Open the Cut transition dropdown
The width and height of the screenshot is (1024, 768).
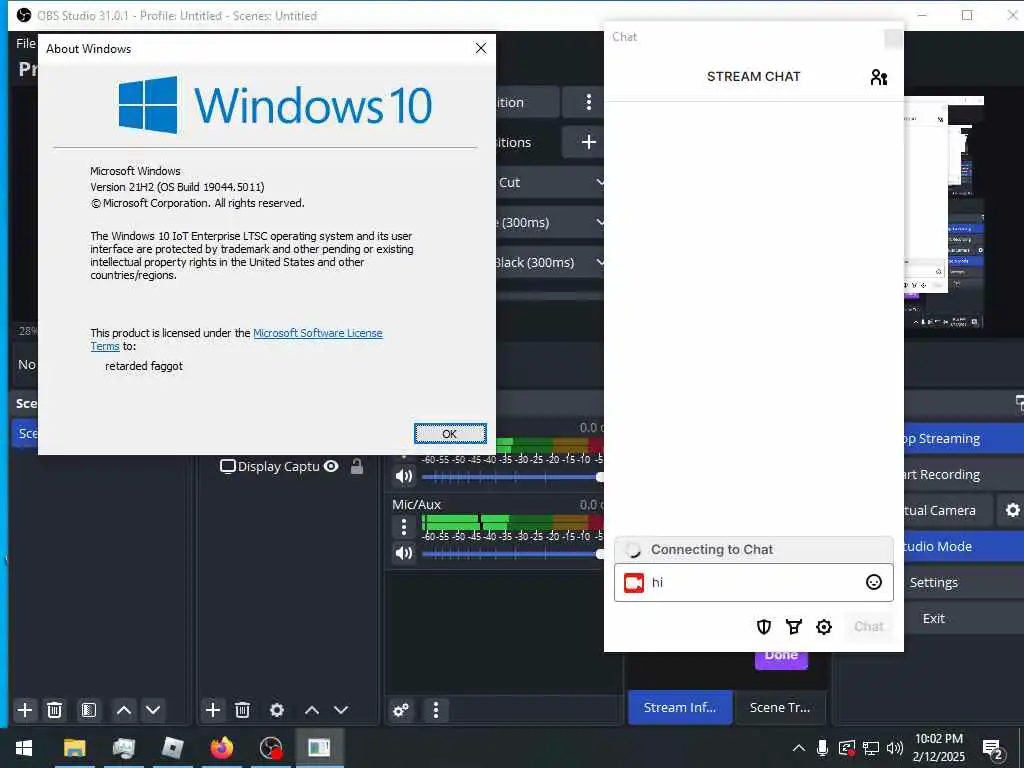550,183
